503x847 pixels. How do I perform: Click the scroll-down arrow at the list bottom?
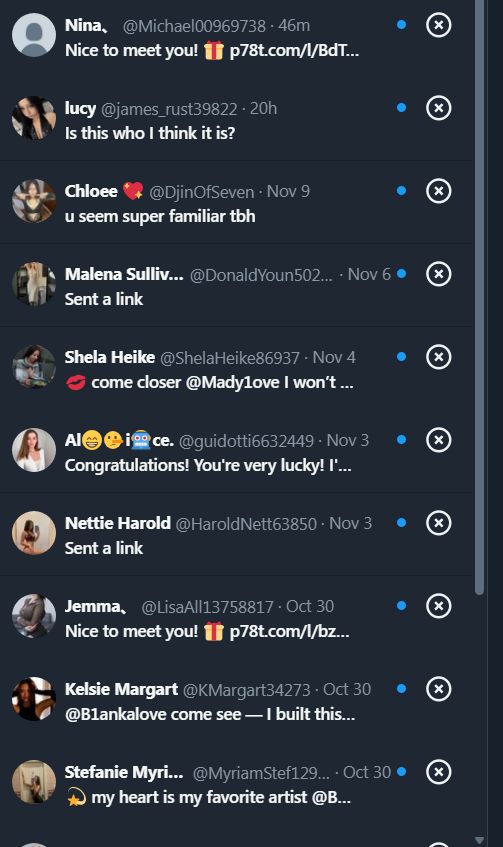point(479,841)
